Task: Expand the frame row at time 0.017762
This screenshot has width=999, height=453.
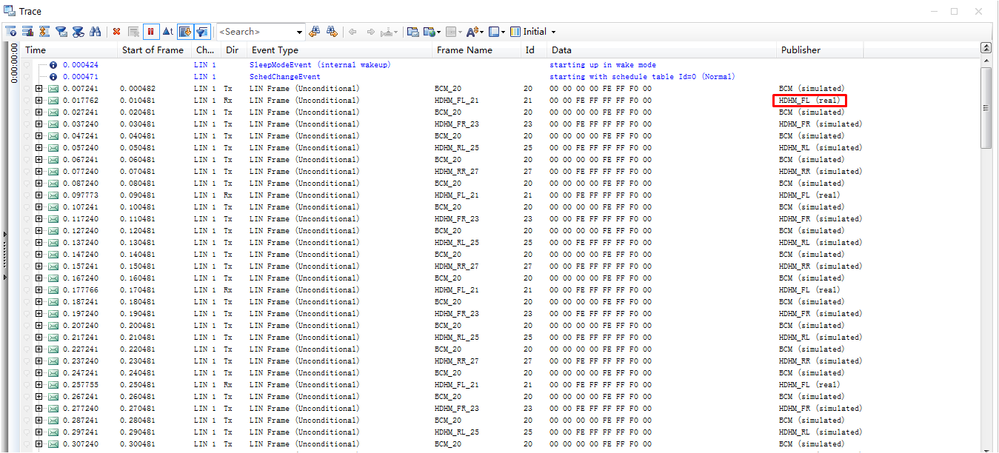Action: [40, 101]
